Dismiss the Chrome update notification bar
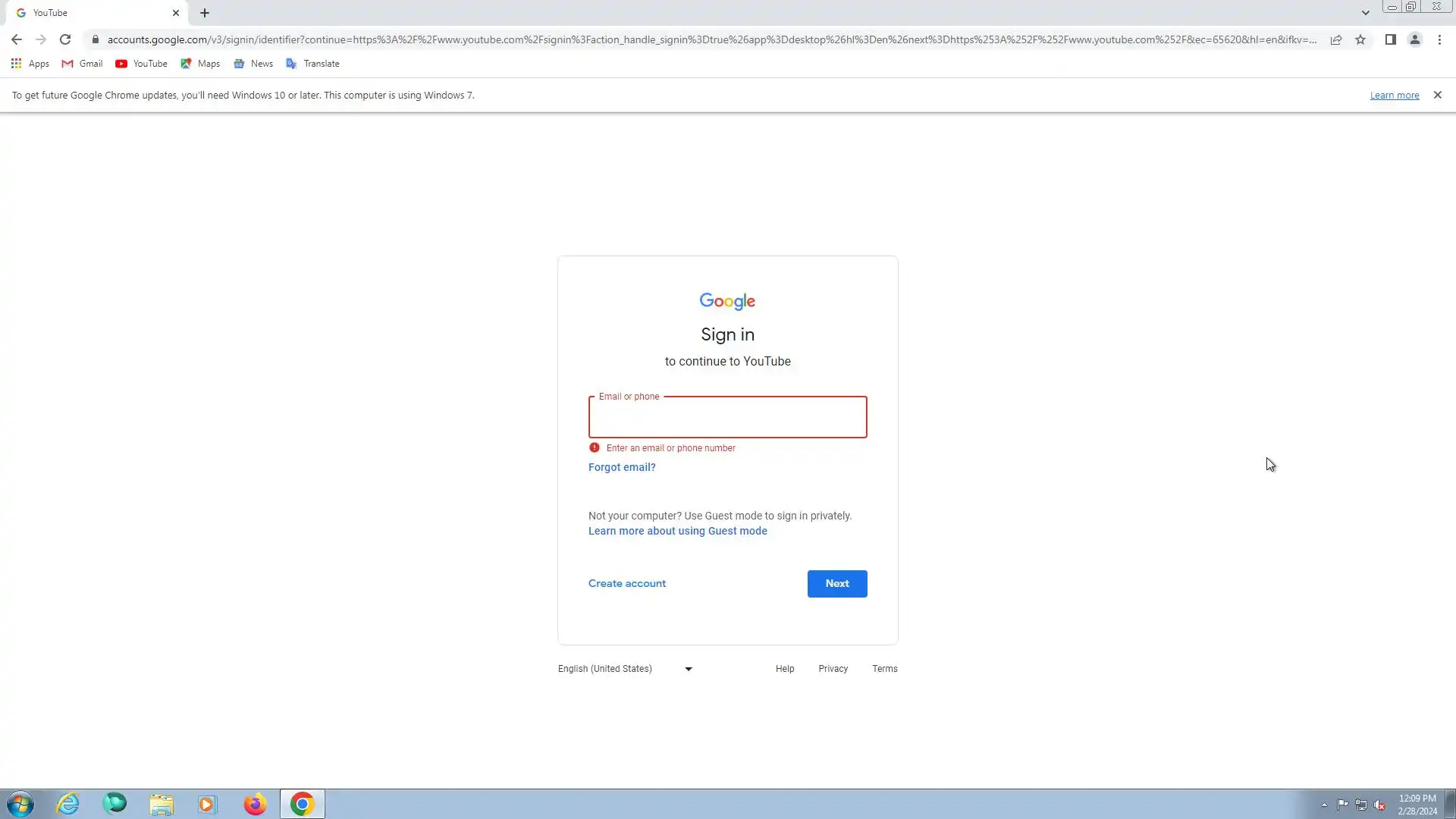This screenshot has width=1456, height=819. tap(1437, 95)
